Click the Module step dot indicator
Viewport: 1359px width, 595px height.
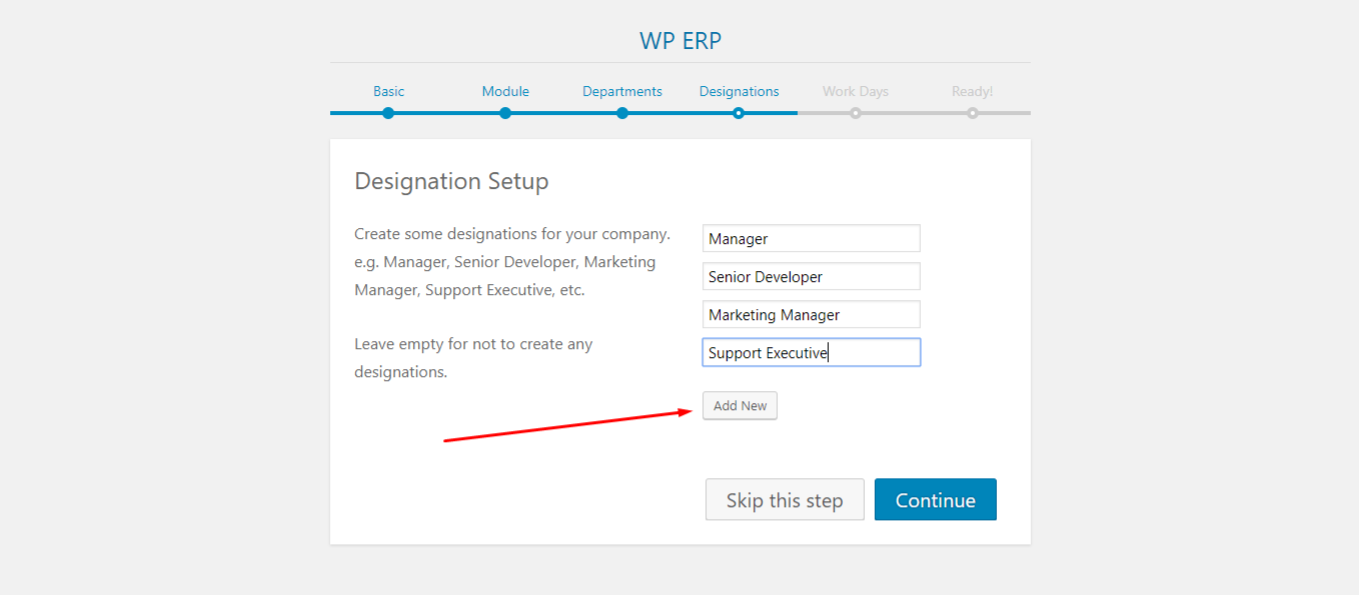pyautogui.click(x=505, y=113)
